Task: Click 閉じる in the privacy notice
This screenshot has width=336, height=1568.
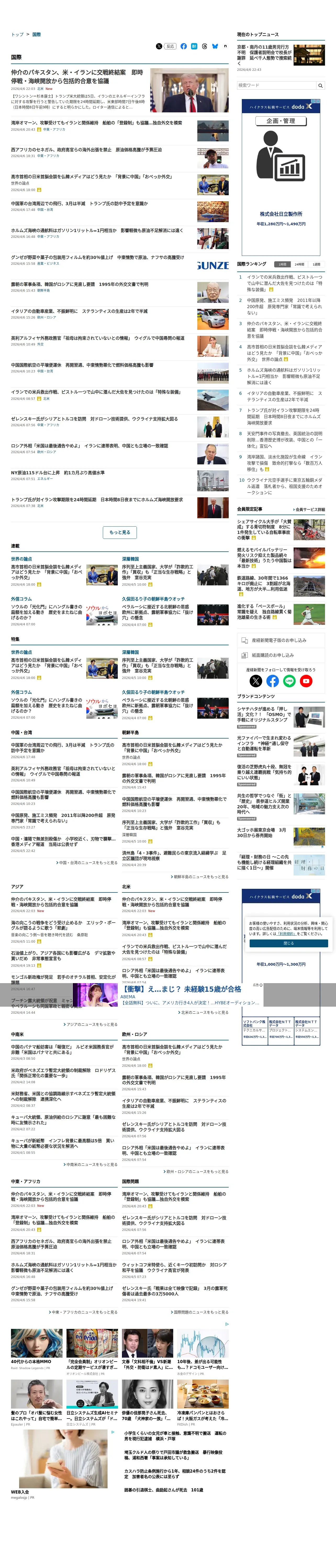Action: click(x=288, y=943)
